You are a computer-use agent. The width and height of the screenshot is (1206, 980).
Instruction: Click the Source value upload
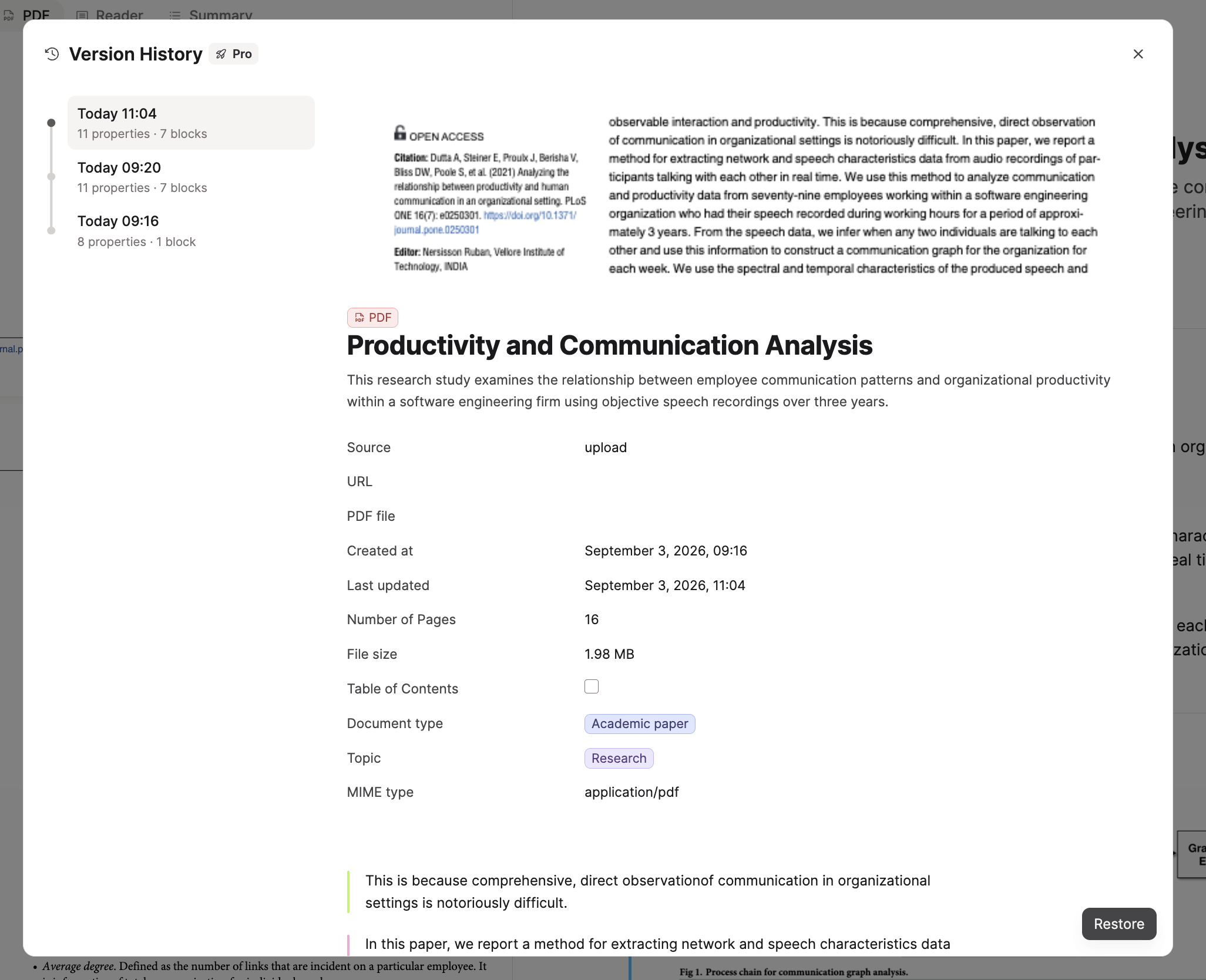(606, 447)
